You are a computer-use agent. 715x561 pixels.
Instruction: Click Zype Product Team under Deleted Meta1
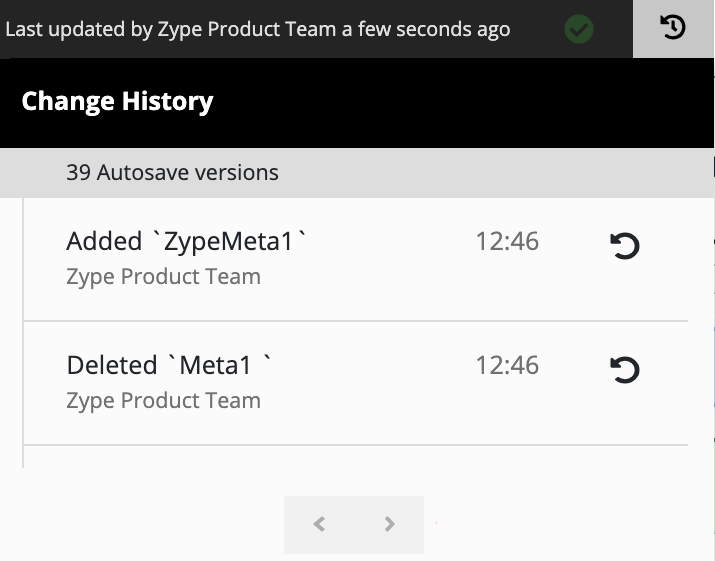click(163, 400)
